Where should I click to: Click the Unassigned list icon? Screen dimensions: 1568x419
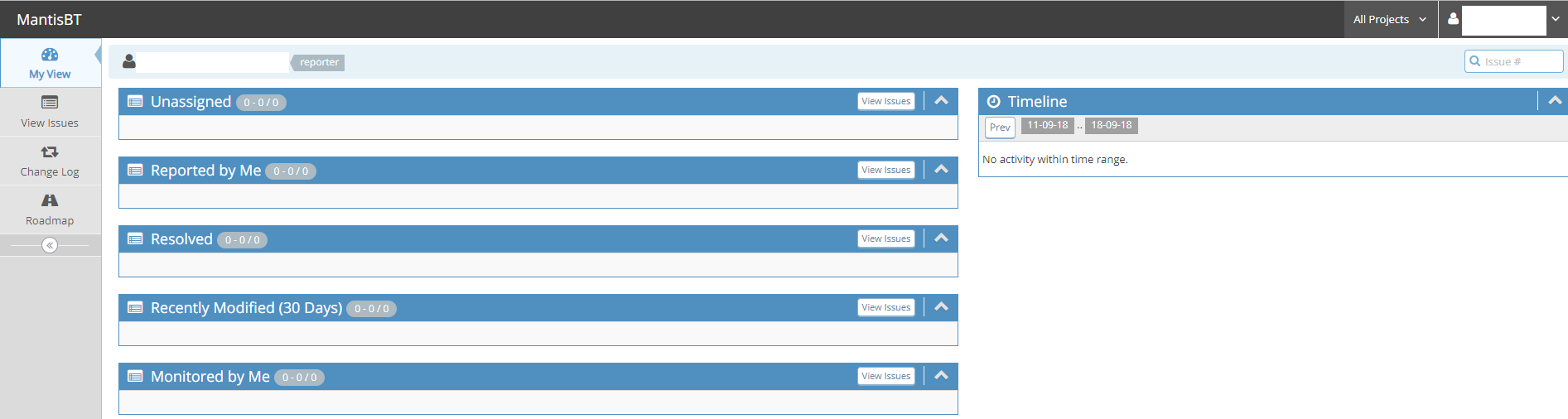point(135,101)
